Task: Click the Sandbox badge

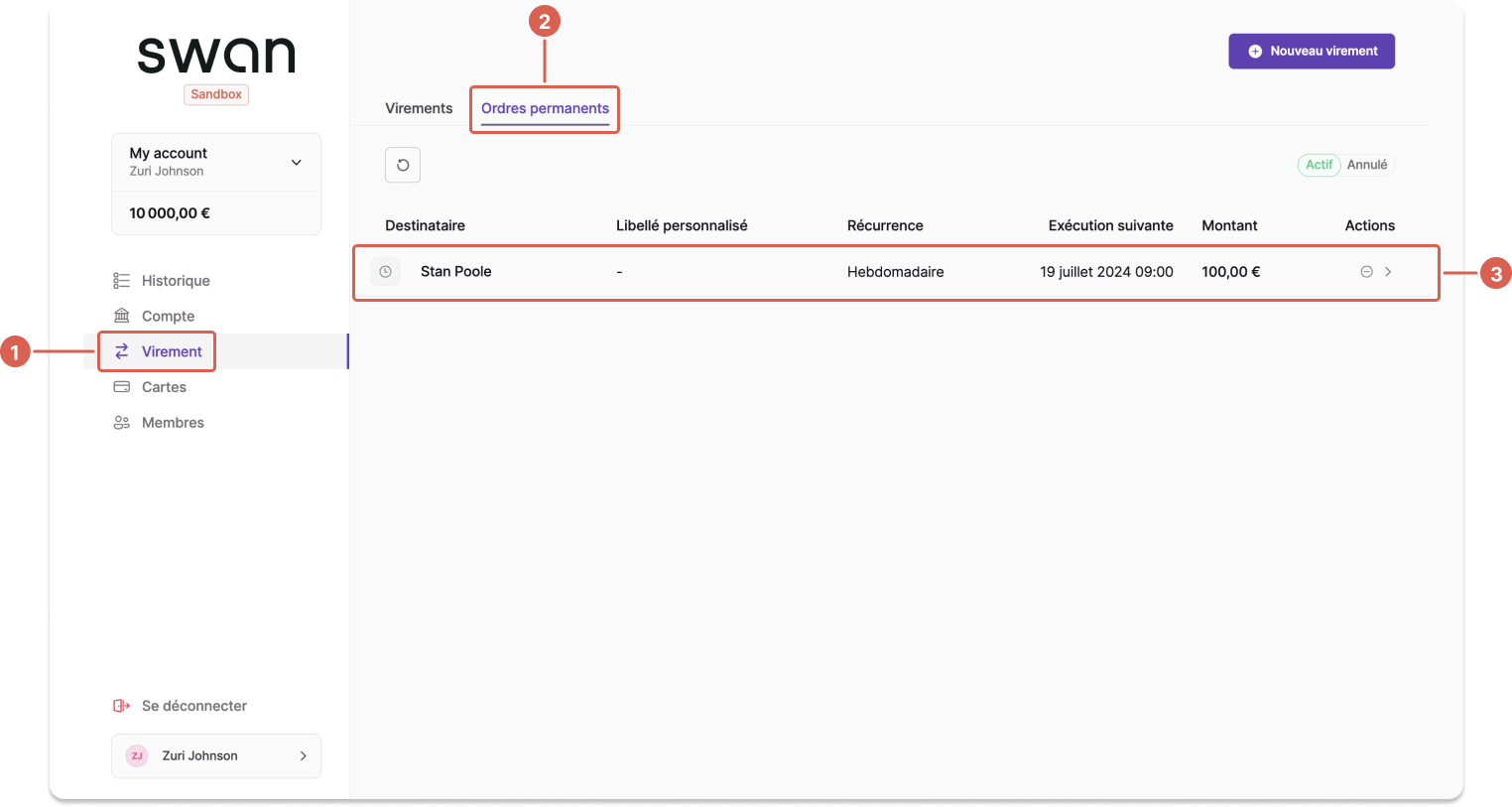Action: (x=216, y=94)
